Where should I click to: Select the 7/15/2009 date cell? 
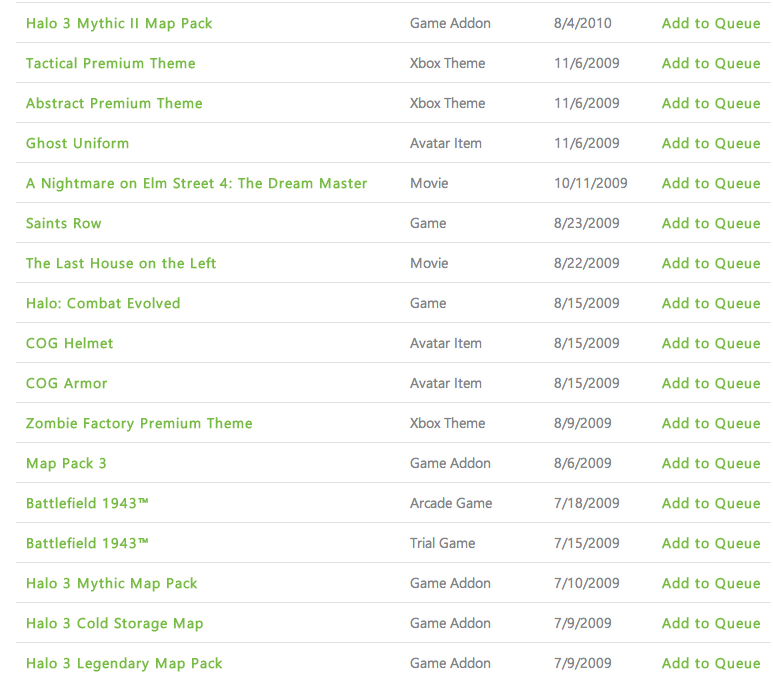coord(586,543)
